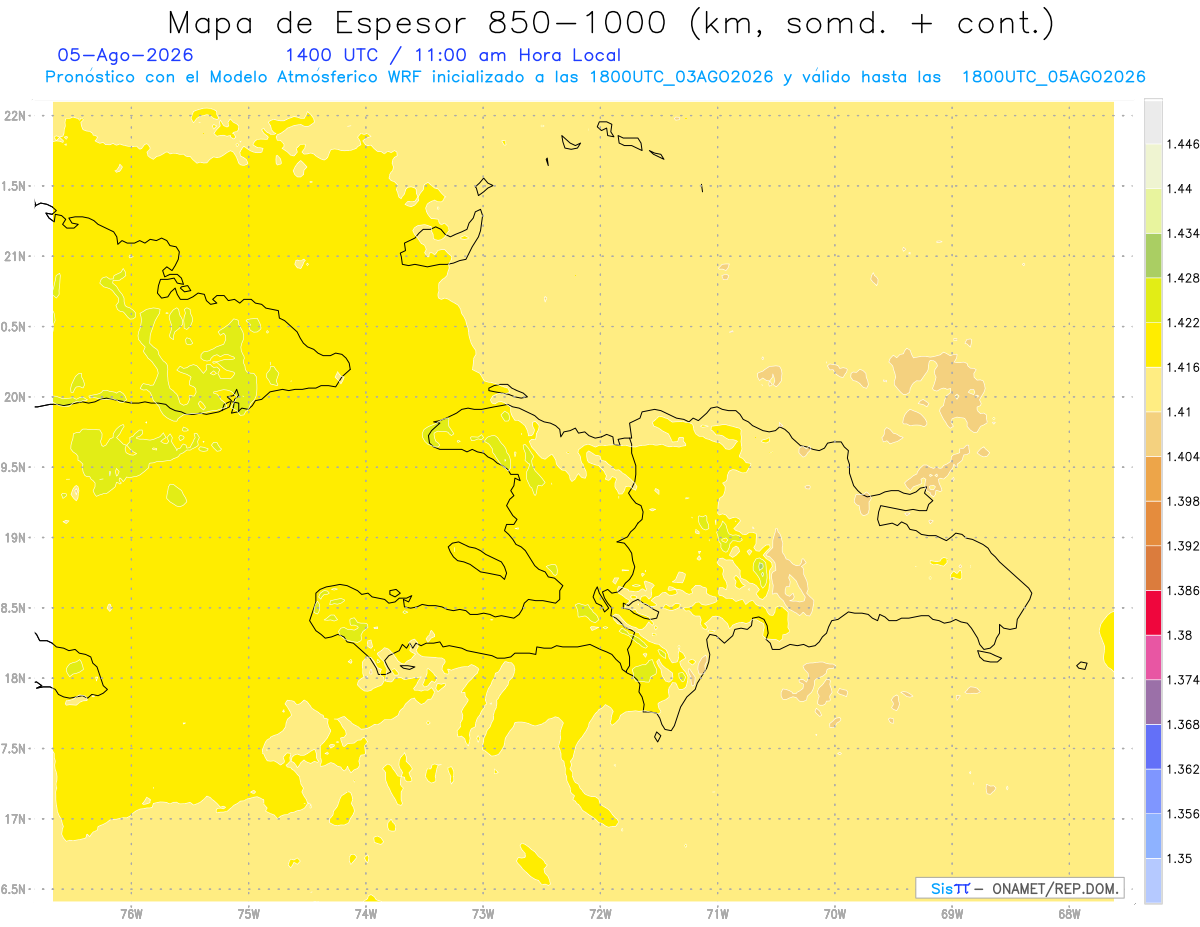Click the legend value '1.446'

[1183, 144]
